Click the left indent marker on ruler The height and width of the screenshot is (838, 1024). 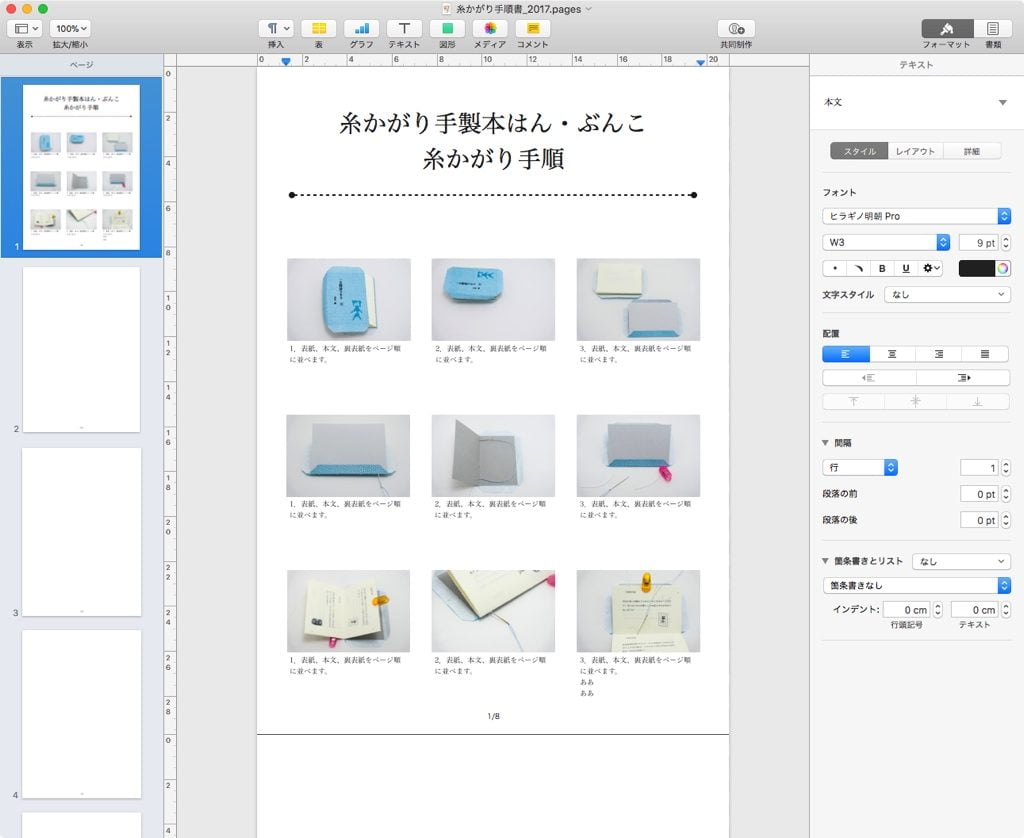pyautogui.click(x=285, y=61)
